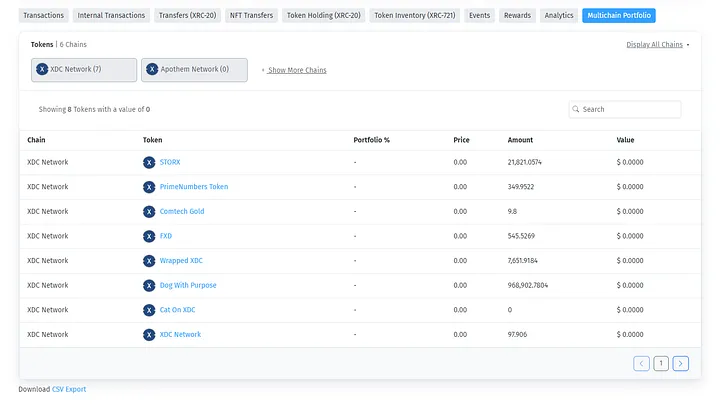The width and height of the screenshot is (720, 406).
Task: Click the Wrapped XDC token icon
Action: click(149, 261)
